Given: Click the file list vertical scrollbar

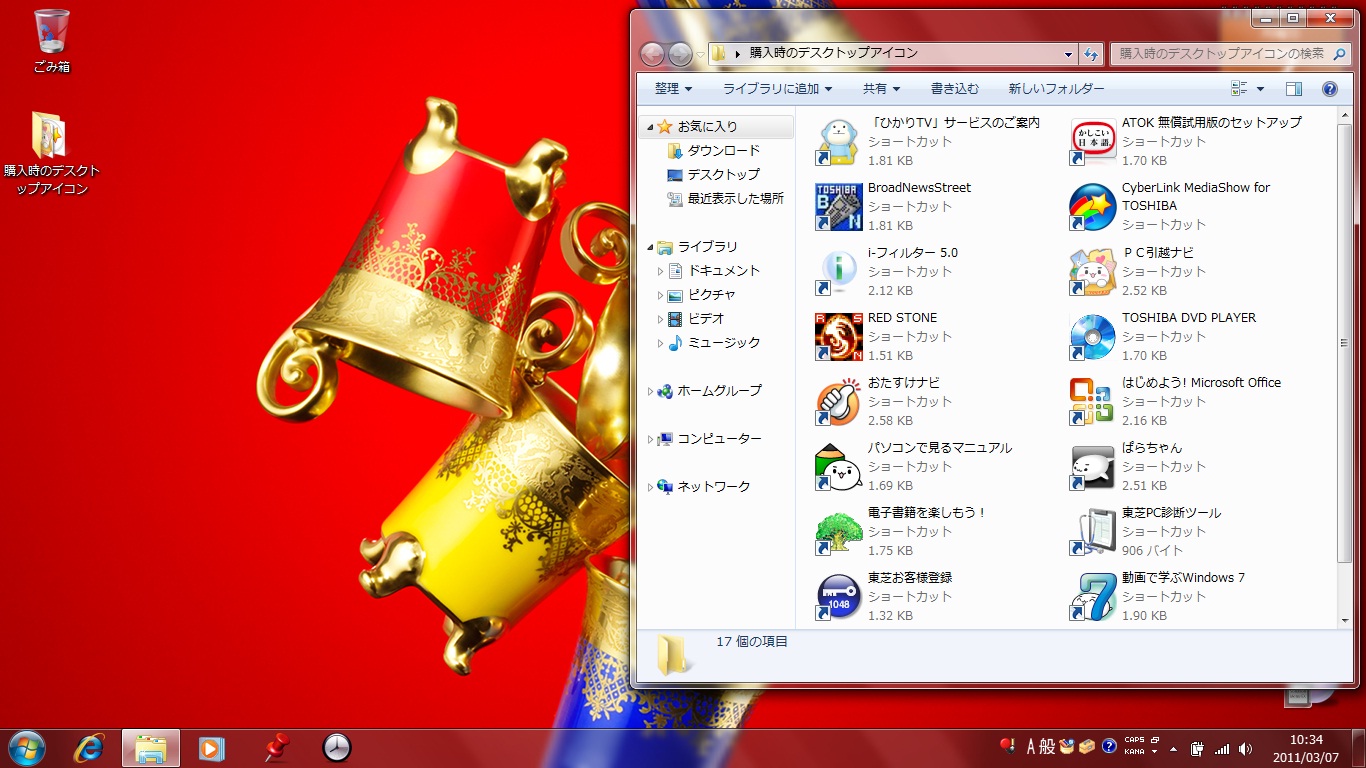Looking at the screenshot, I should pyautogui.click(x=1345, y=343).
